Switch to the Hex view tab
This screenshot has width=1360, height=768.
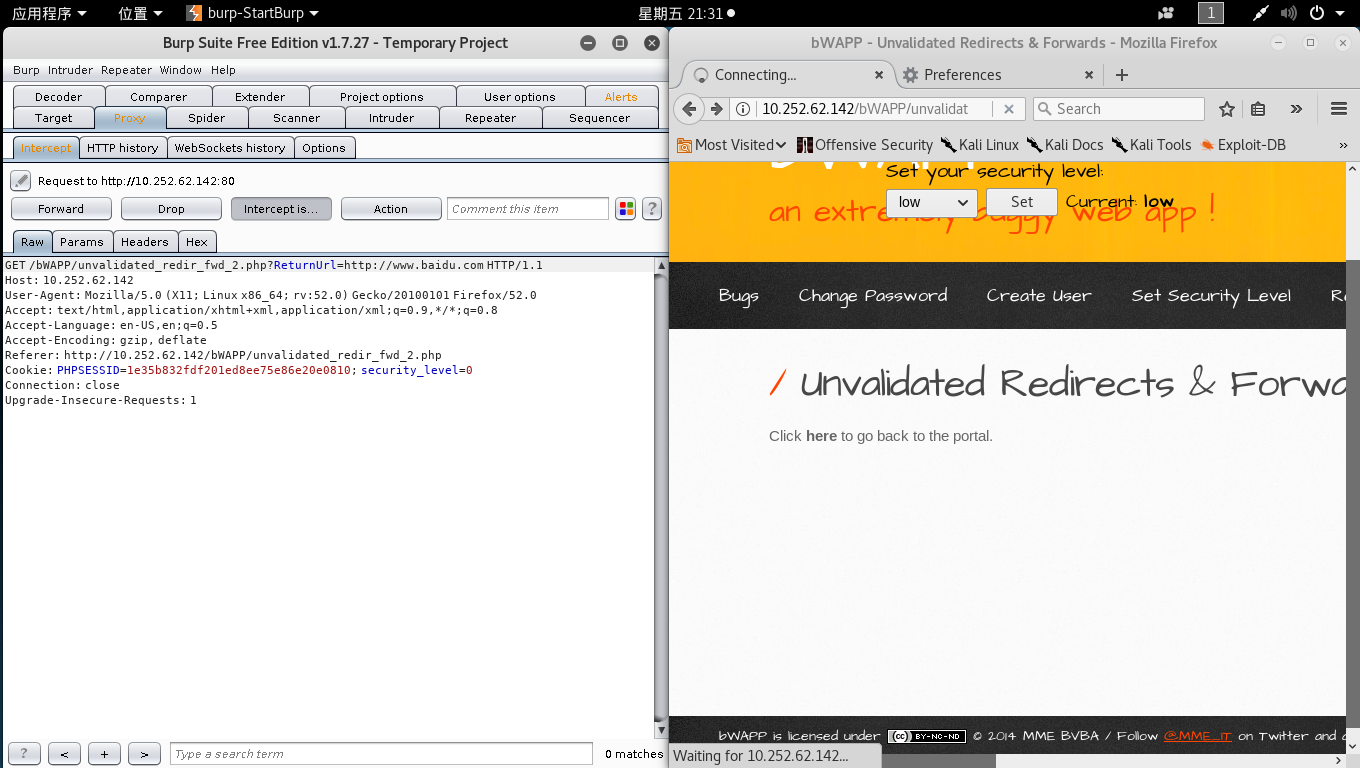(197, 242)
